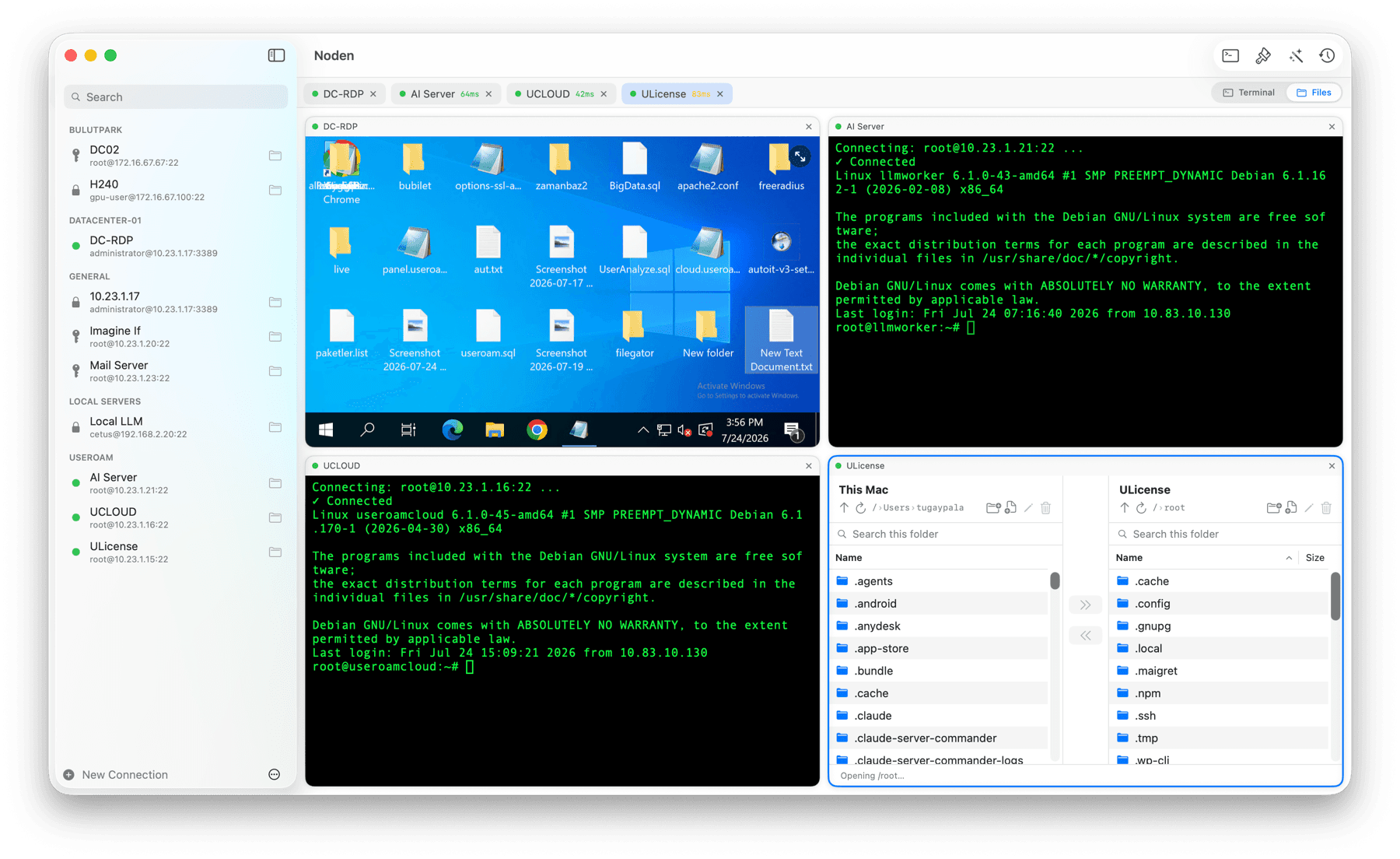Toggle the sidebar with the panel icon
The image size is (1400, 859).
[x=276, y=55]
